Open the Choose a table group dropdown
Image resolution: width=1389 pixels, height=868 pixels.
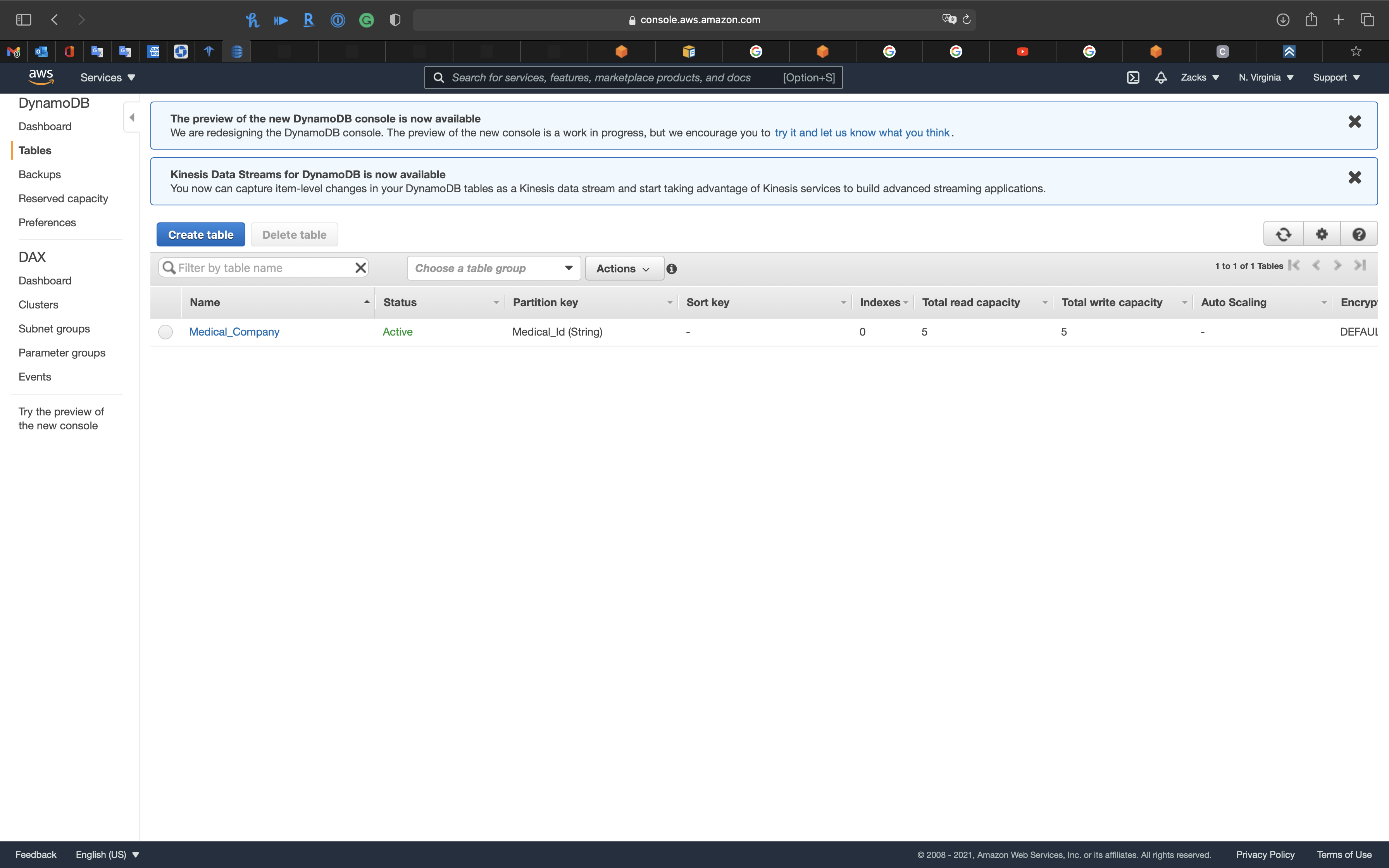click(494, 268)
